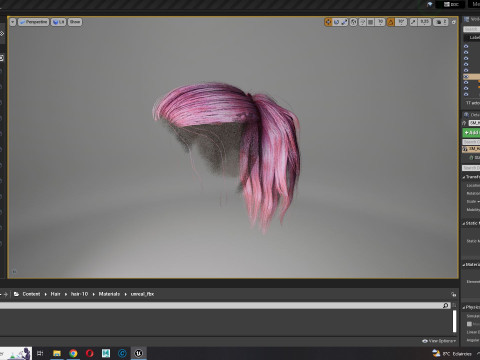Select the Scale transform tool
The height and width of the screenshot is (360, 480).
coord(344,22)
